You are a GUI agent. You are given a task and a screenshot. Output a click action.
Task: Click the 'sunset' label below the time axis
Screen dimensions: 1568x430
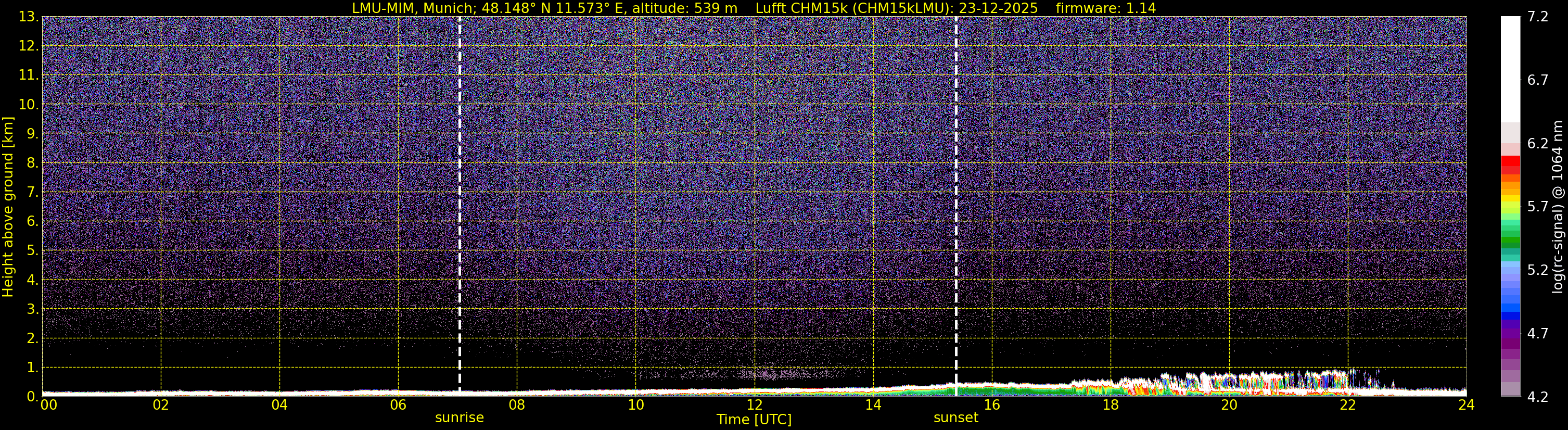click(x=957, y=418)
